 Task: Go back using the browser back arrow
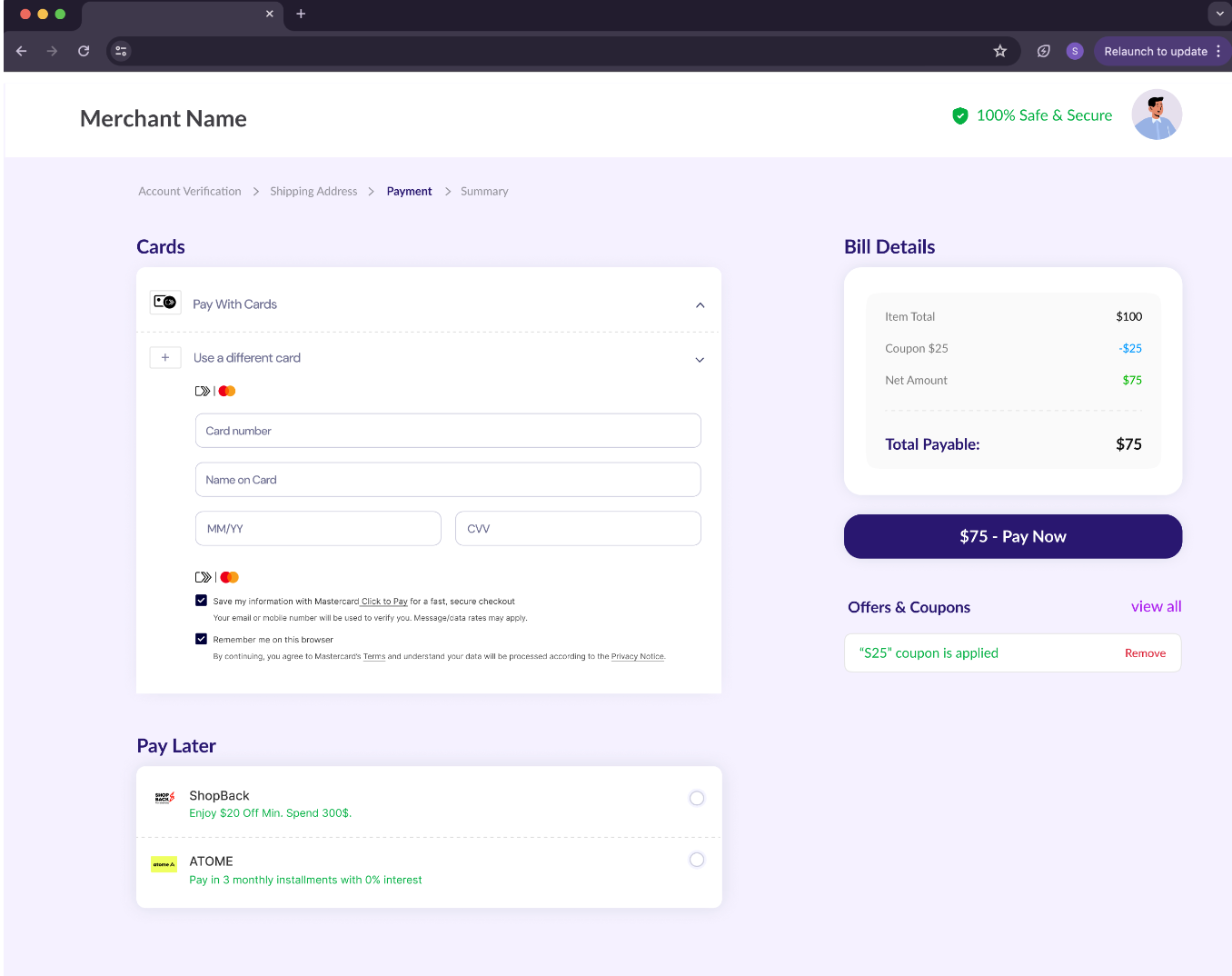[x=22, y=51]
